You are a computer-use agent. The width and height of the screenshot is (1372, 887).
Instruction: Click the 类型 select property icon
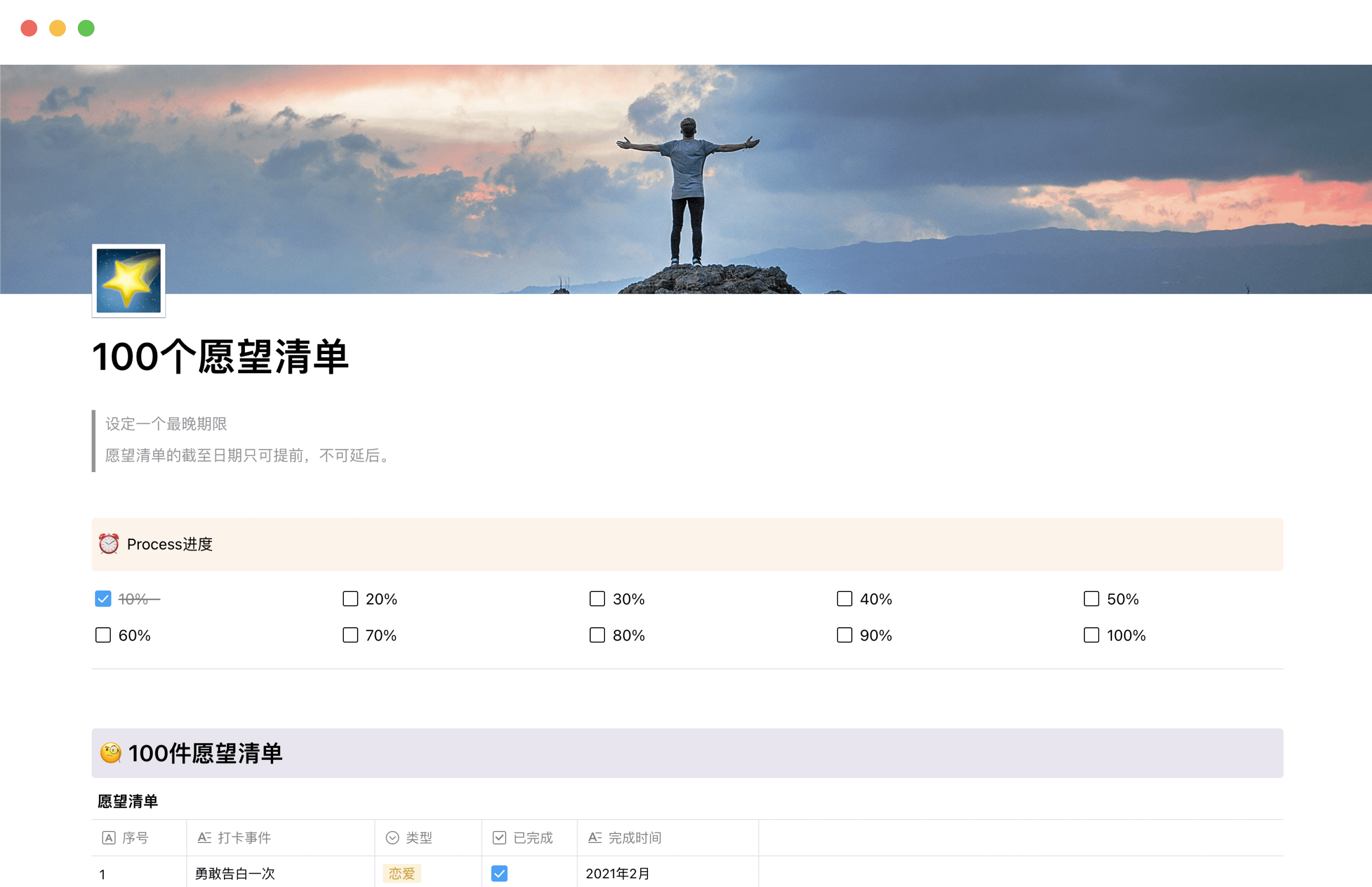[392, 837]
